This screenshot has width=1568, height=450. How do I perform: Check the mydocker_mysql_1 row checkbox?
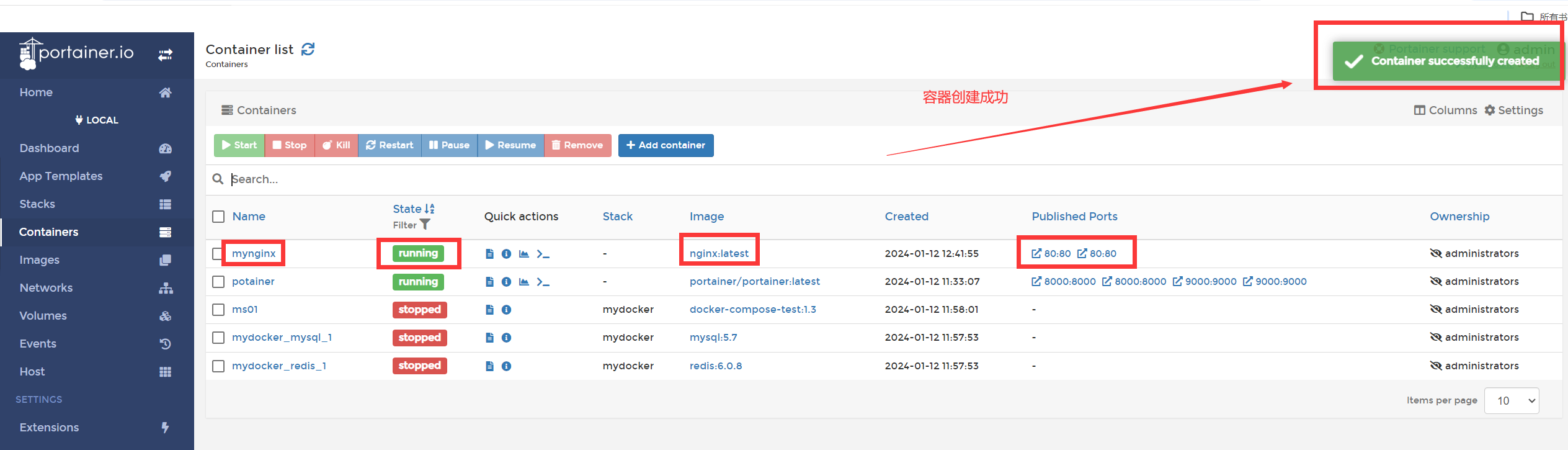[218, 338]
